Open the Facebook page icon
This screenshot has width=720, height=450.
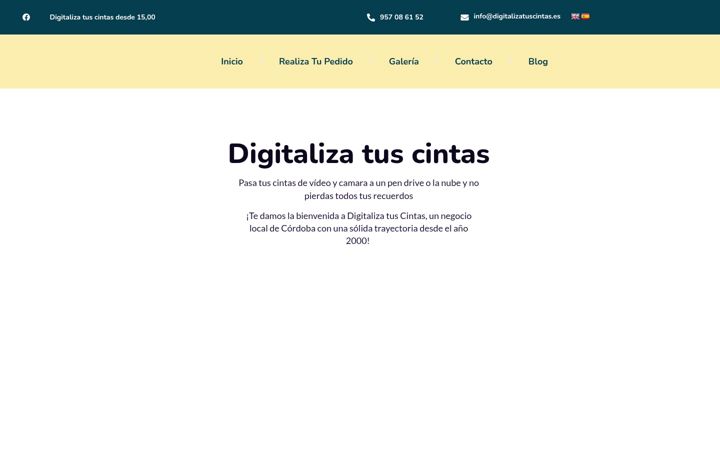click(x=26, y=17)
